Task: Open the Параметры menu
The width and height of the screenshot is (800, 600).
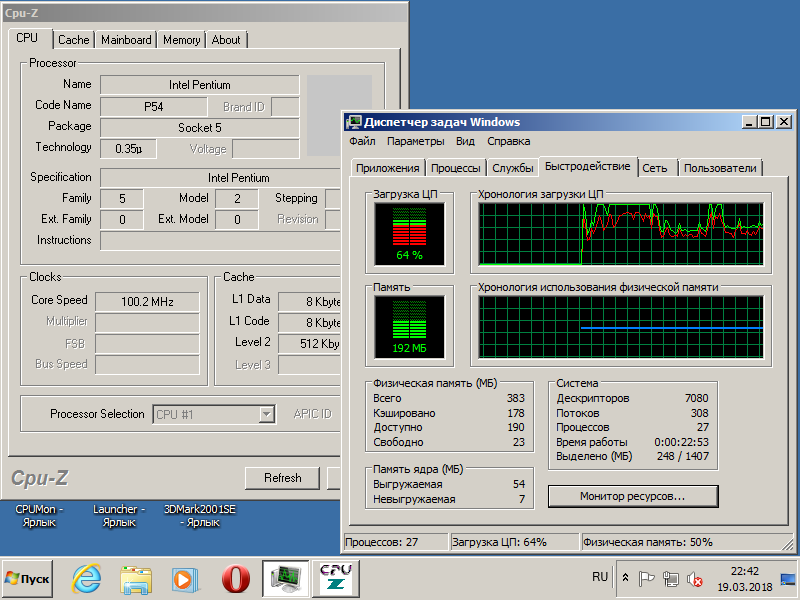Action: [x=416, y=142]
